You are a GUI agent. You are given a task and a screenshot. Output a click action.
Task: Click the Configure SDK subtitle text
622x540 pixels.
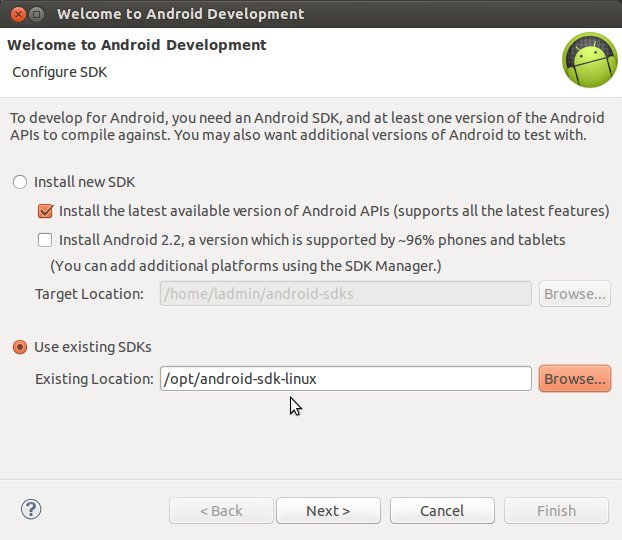[x=60, y=72]
